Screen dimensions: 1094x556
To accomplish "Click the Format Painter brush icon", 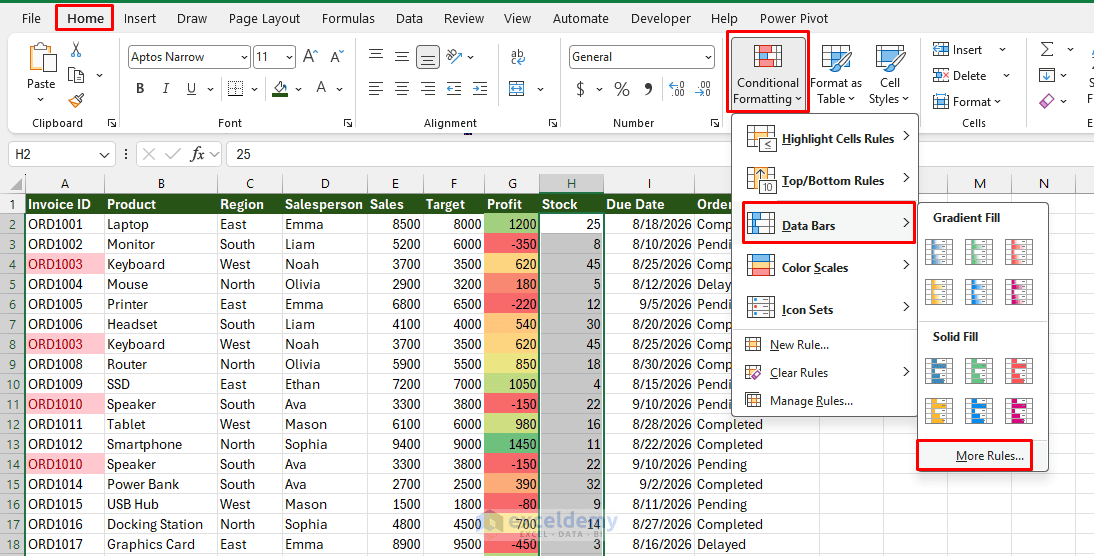I will (76, 100).
